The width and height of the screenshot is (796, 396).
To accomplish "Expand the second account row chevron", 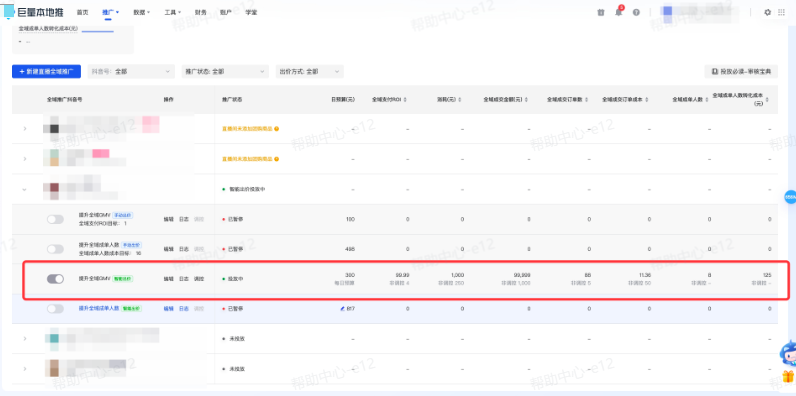I will point(24,159).
